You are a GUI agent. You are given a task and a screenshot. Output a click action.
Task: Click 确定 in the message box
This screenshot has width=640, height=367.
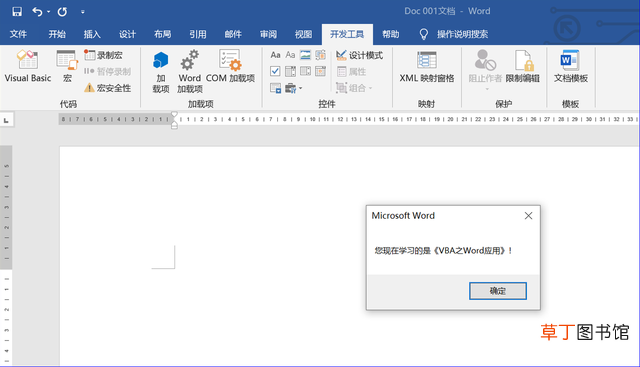click(498, 291)
